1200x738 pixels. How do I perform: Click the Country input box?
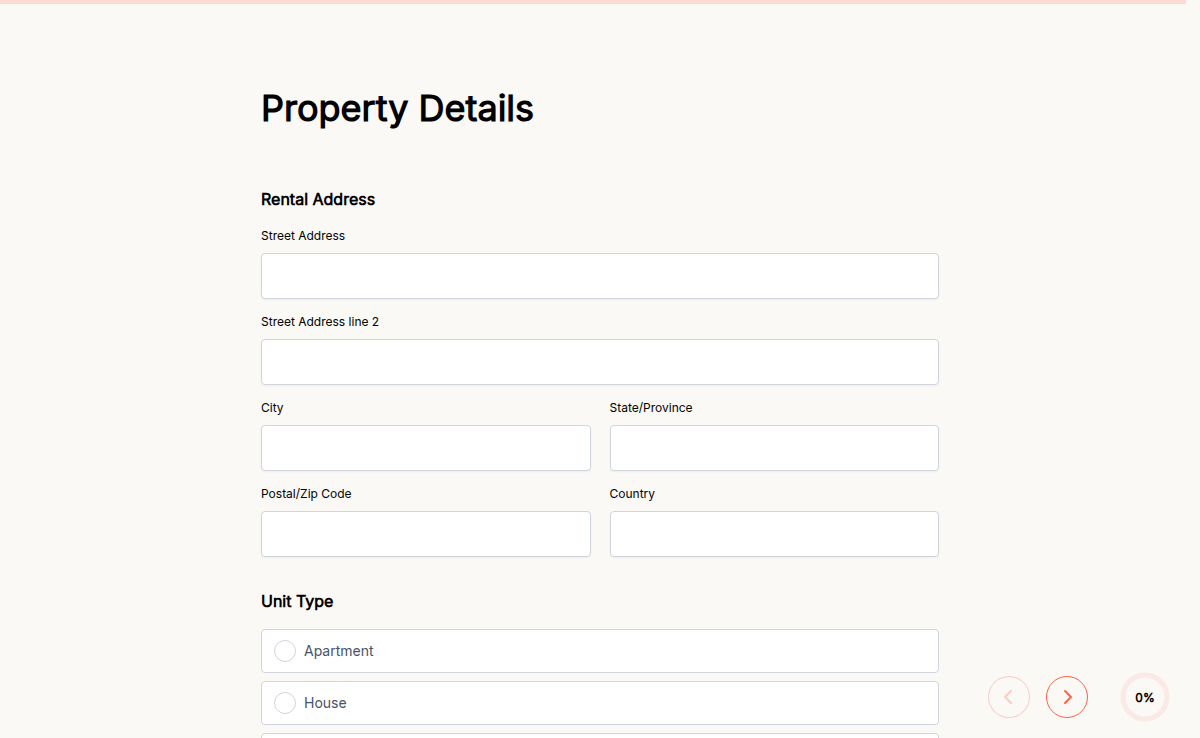(x=773, y=534)
